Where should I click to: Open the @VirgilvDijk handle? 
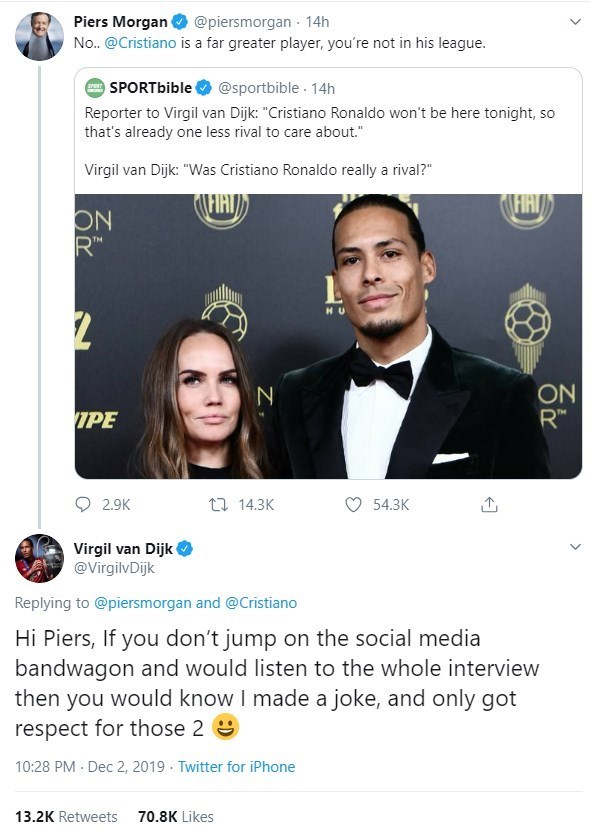click(x=114, y=568)
